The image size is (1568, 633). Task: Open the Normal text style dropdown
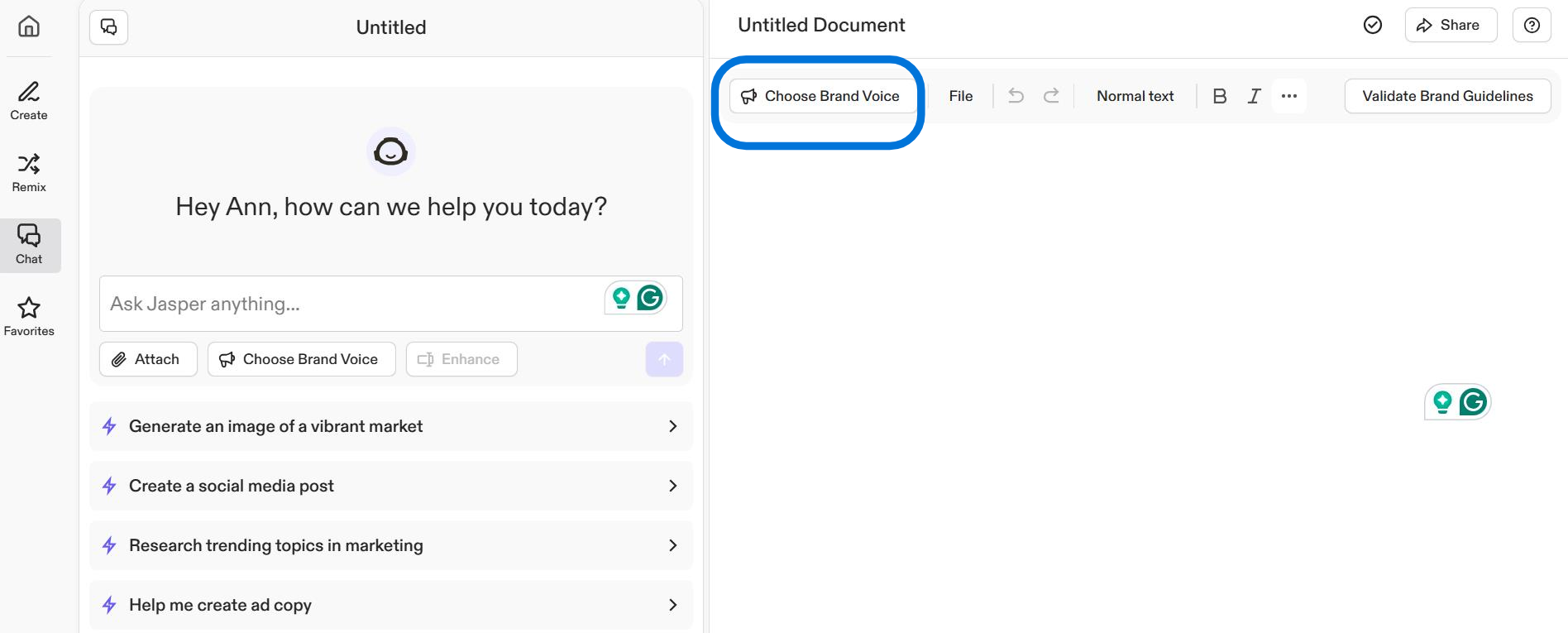1135,96
